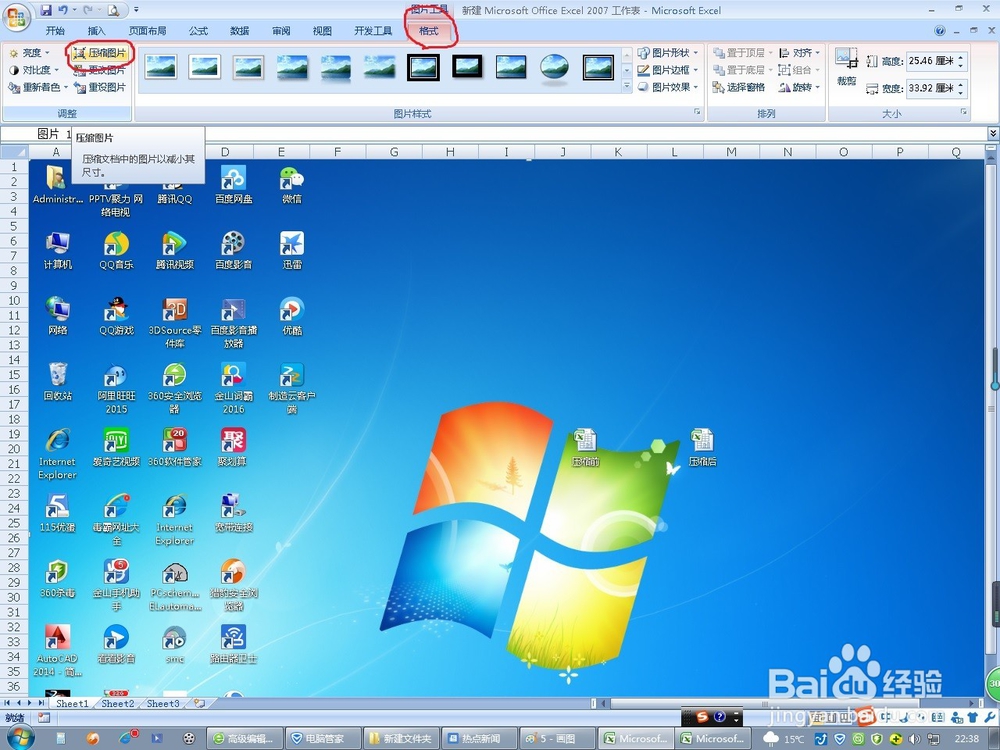Open Excel Help with the question mark icon
The height and width of the screenshot is (750, 1000).
pos(939,31)
